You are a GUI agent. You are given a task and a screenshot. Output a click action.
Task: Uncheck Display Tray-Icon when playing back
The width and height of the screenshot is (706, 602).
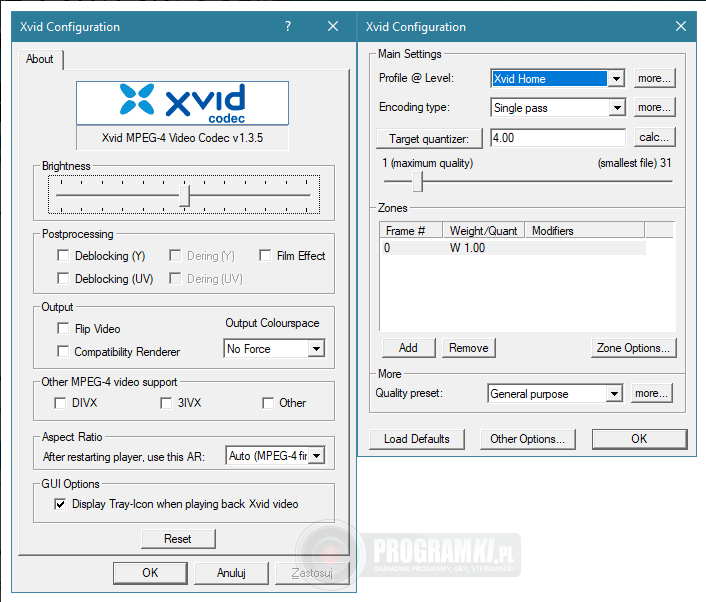click(x=60, y=504)
